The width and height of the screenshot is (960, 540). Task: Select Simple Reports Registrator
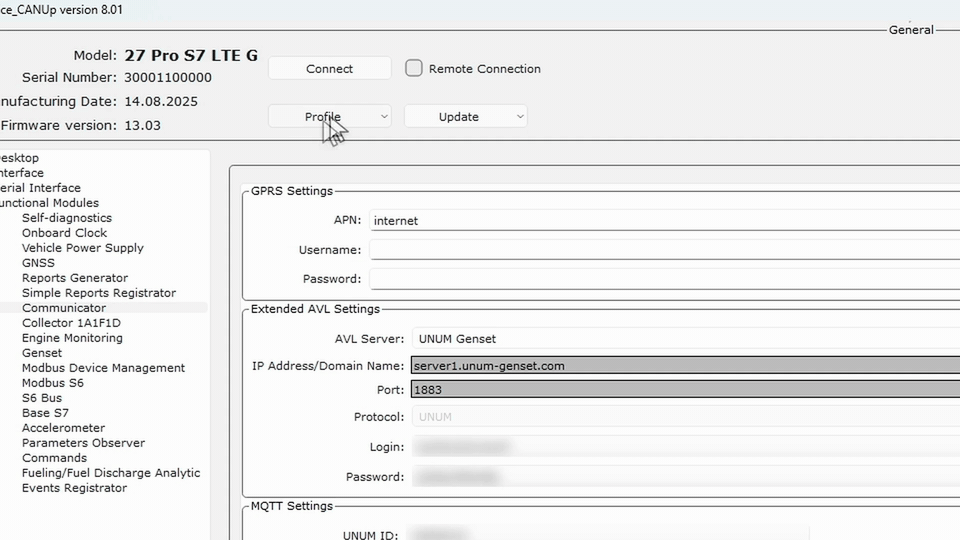pos(99,293)
